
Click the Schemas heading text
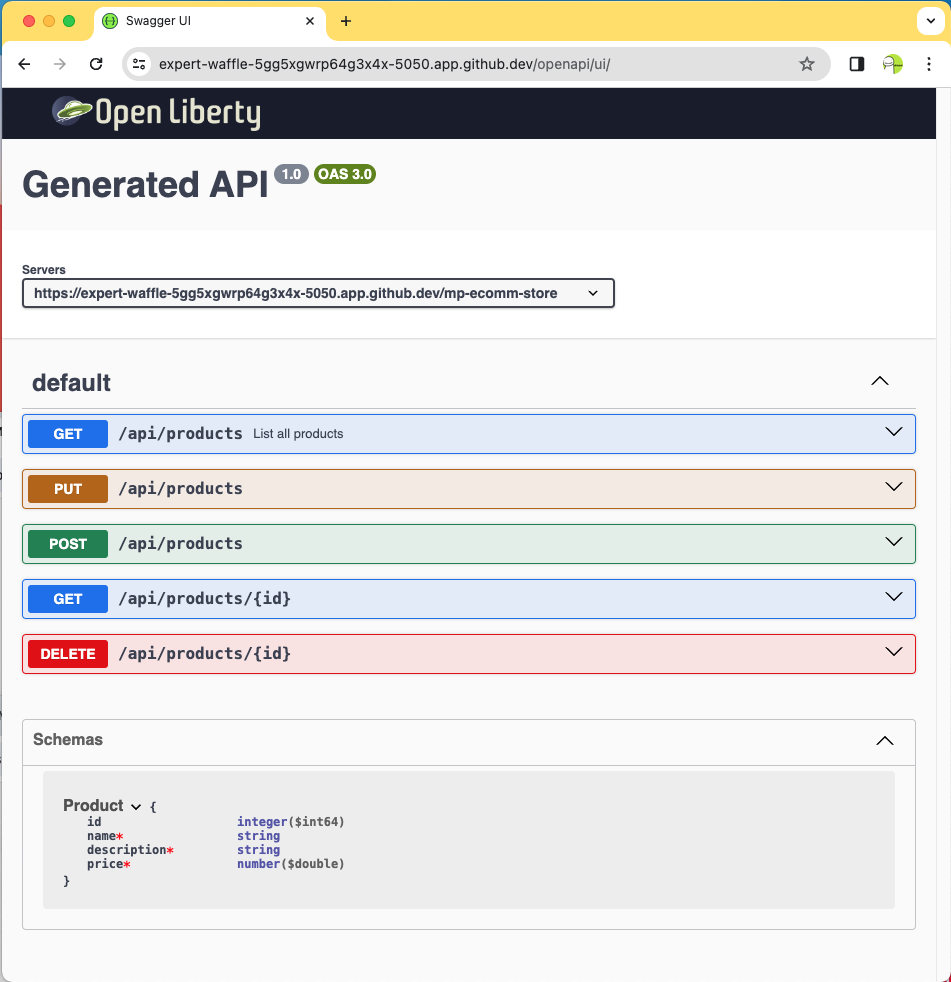pos(68,740)
